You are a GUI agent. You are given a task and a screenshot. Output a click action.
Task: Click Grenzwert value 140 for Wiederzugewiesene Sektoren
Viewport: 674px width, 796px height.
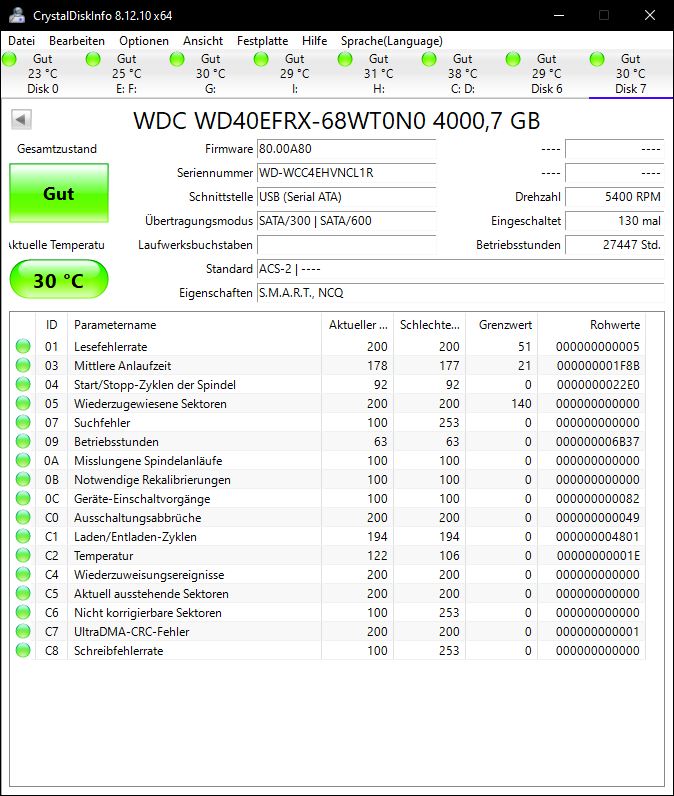point(521,404)
